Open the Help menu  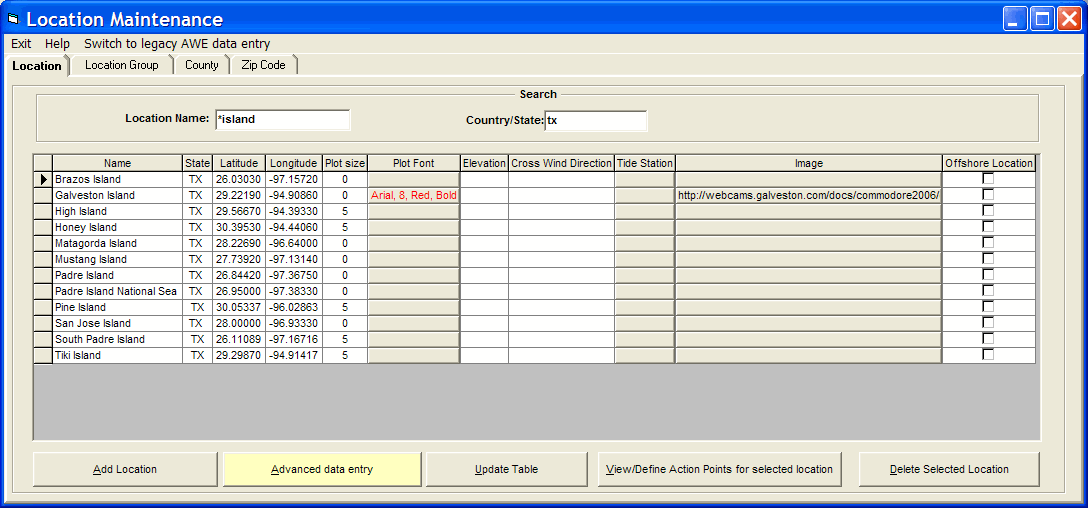click(57, 44)
